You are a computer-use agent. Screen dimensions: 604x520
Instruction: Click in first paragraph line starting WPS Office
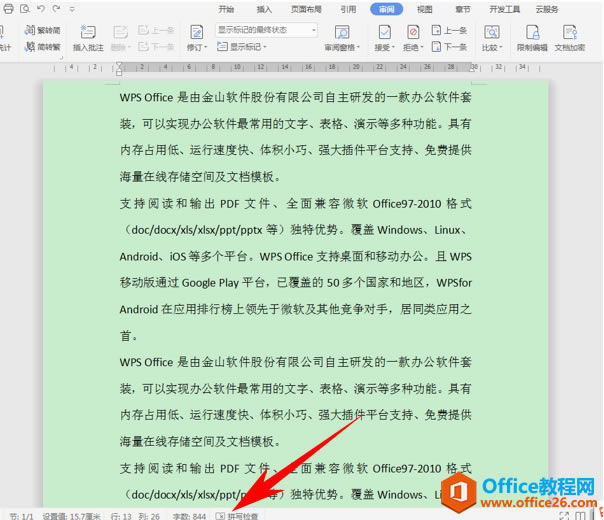(x=295, y=97)
